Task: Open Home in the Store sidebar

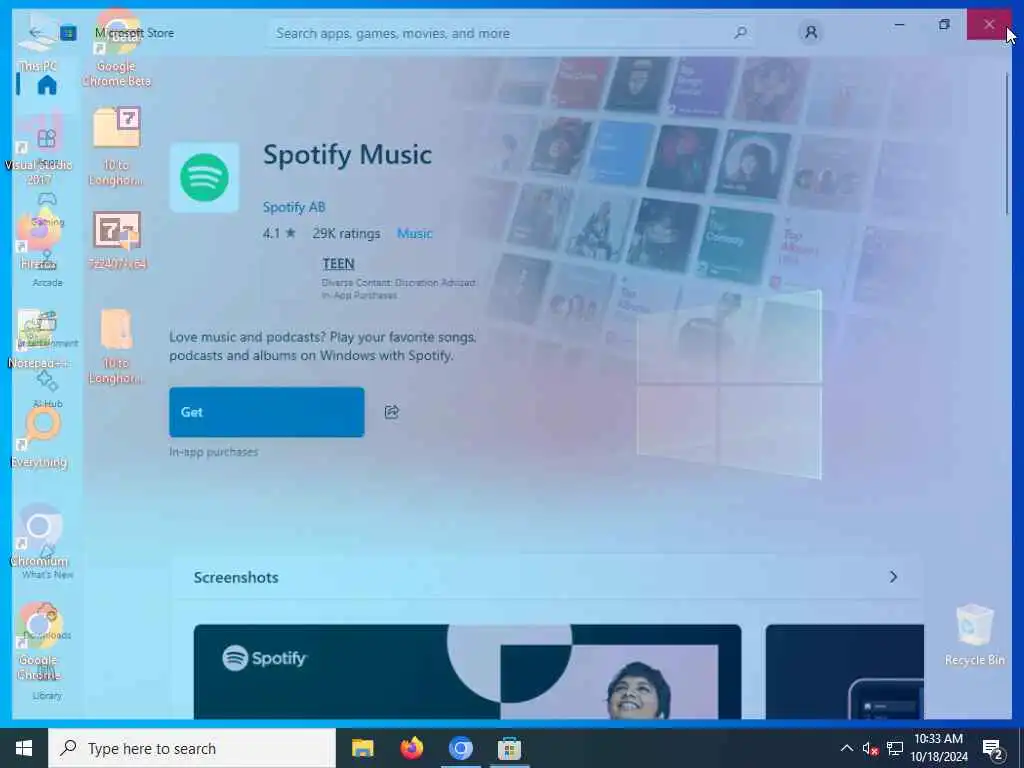Action: (46, 85)
